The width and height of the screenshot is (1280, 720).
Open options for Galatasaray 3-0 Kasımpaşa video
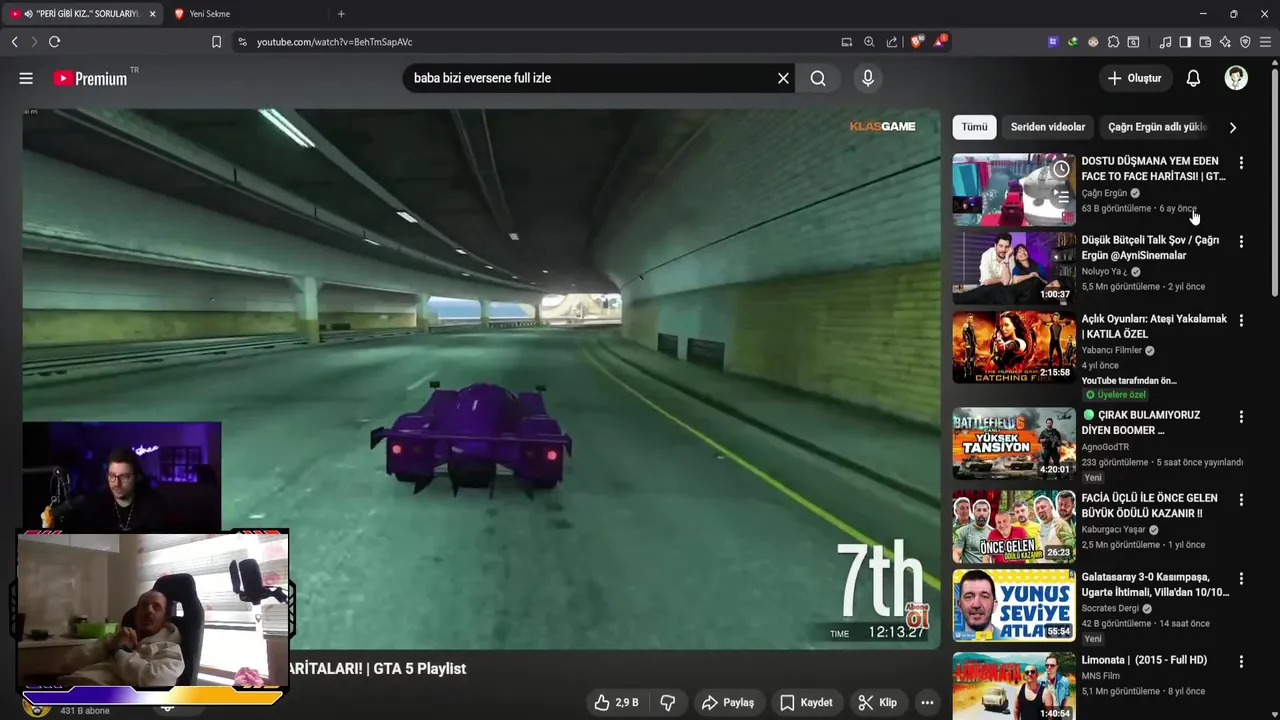click(1241, 579)
